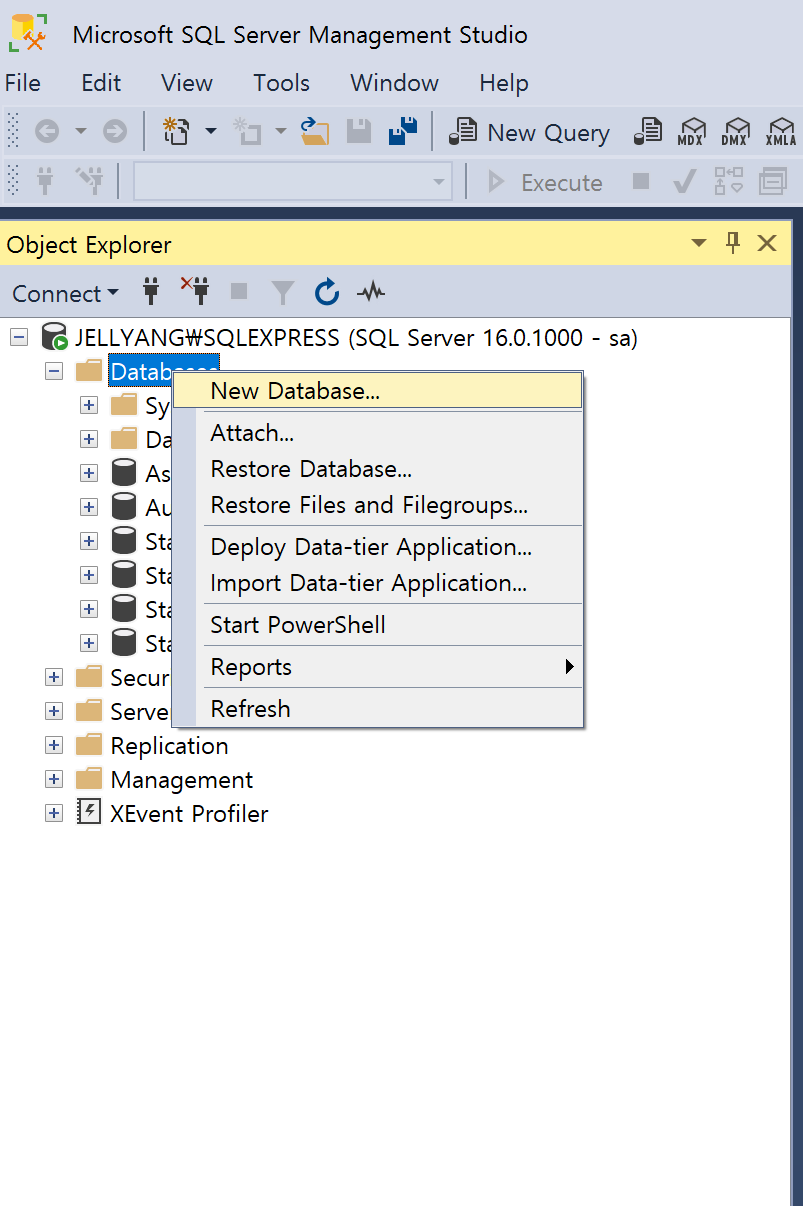The image size is (803, 1206).
Task: Click the Stop square icon in Object Explorer
Action: click(x=239, y=292)
